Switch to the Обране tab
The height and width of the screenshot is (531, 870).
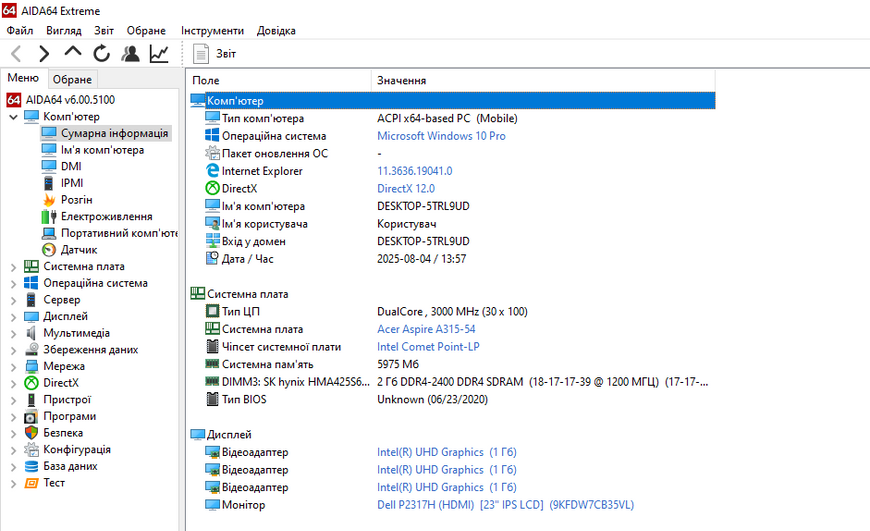[x=72, y=79]
